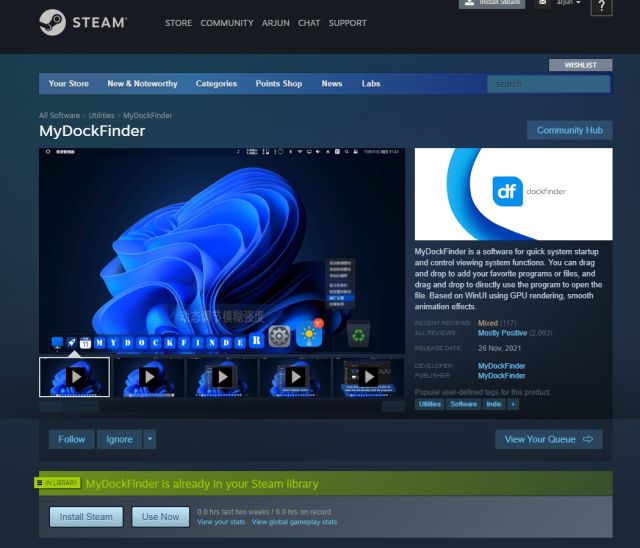Play the first video thumbnail
Image resolution: width=640 pixels, height=548 pixels.
(x=74, y=377)
